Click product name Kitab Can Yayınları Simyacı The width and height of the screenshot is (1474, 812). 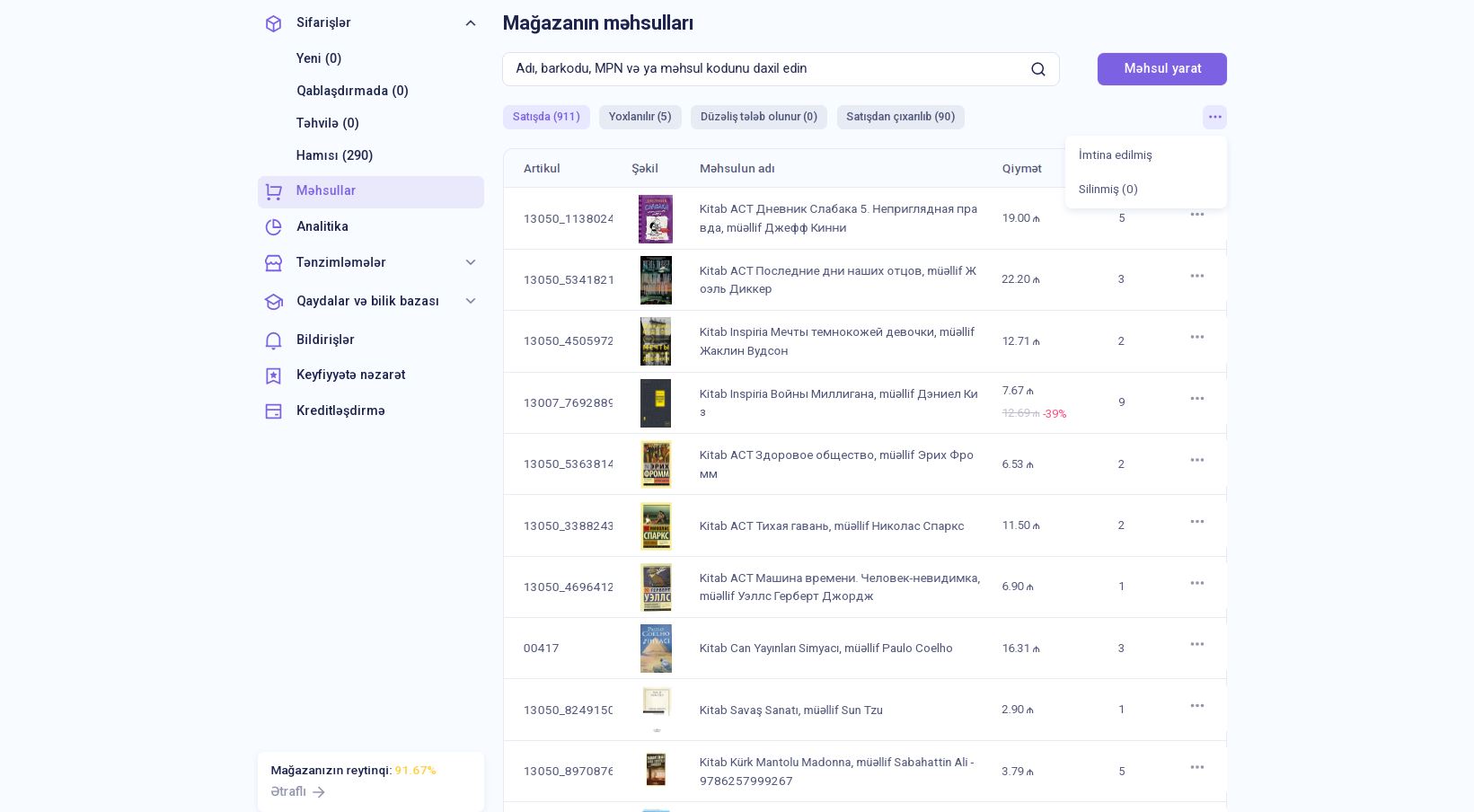pyautogui.click(x=826, y=649)
